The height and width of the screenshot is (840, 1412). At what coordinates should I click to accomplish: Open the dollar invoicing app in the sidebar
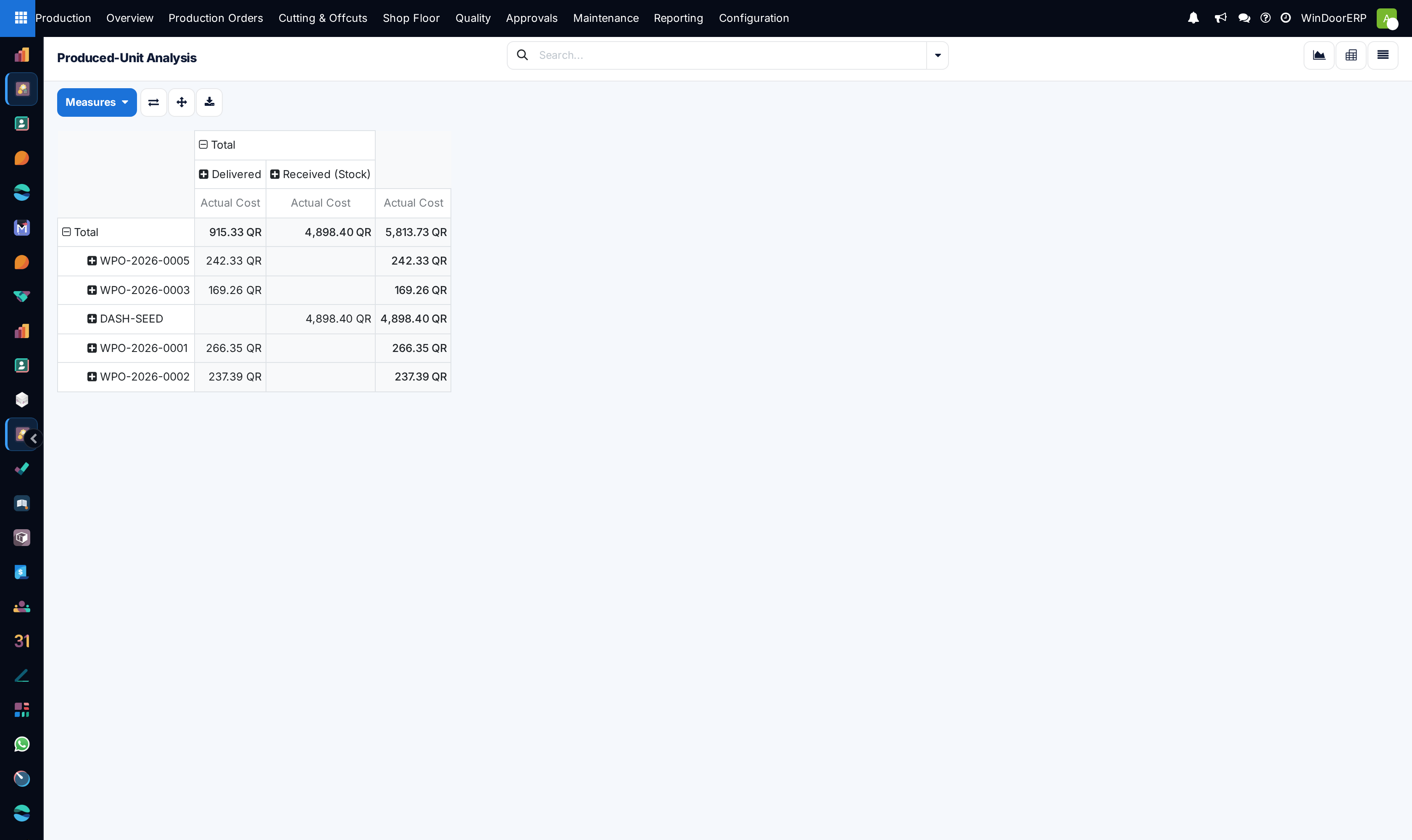coord(21,572)
